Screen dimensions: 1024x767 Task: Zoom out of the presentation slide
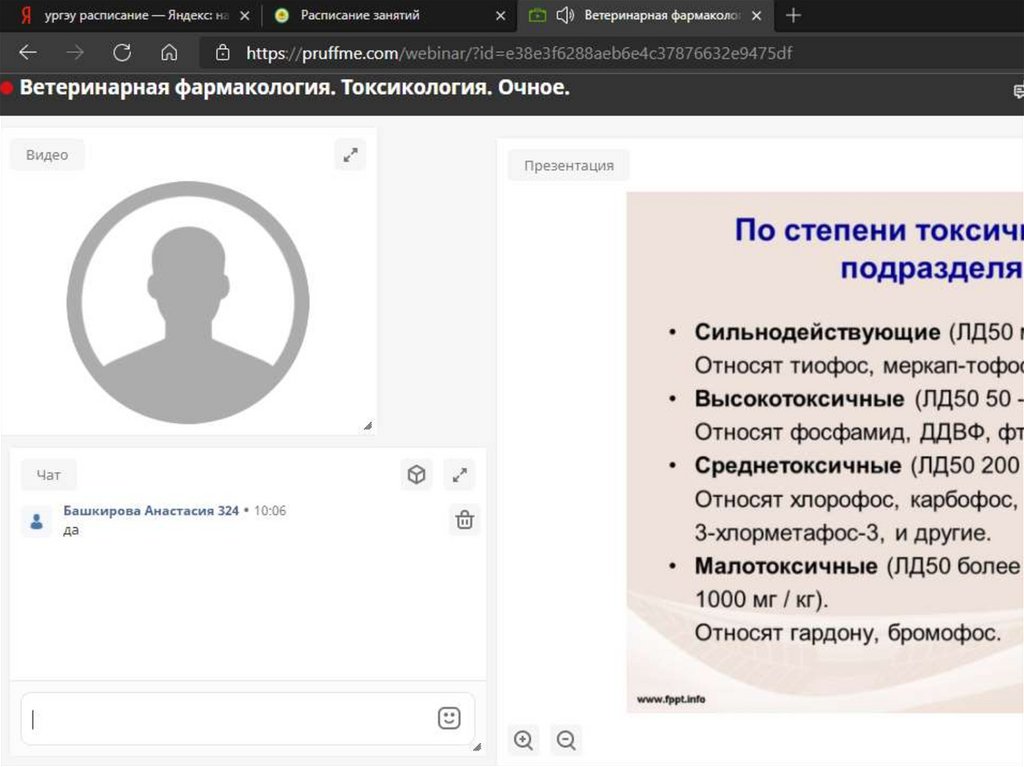click(566, 740)
